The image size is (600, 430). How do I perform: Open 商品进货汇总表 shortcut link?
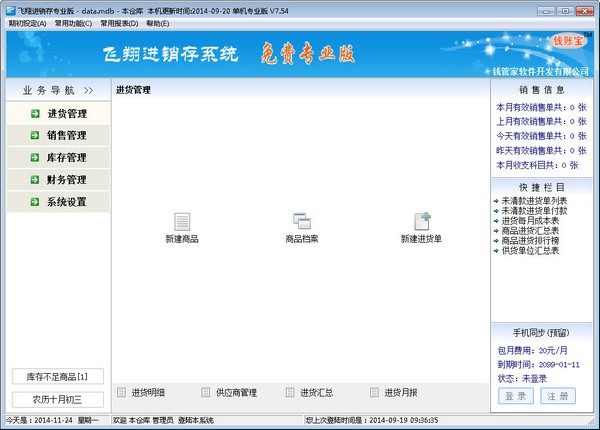click(x=530, y=231)
